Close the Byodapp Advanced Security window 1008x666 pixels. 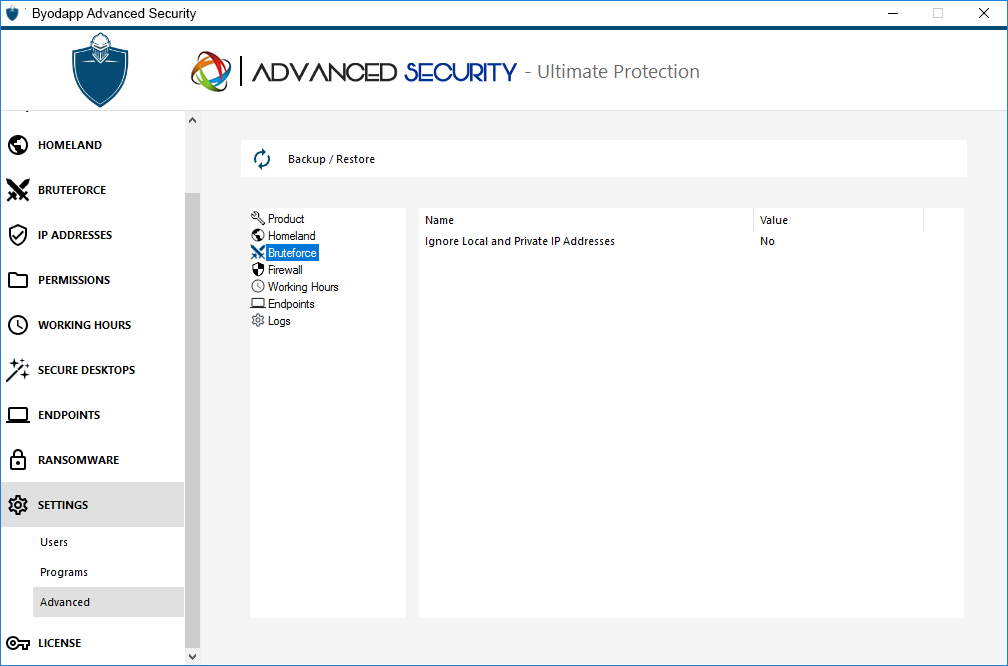[x=984, y=14]
